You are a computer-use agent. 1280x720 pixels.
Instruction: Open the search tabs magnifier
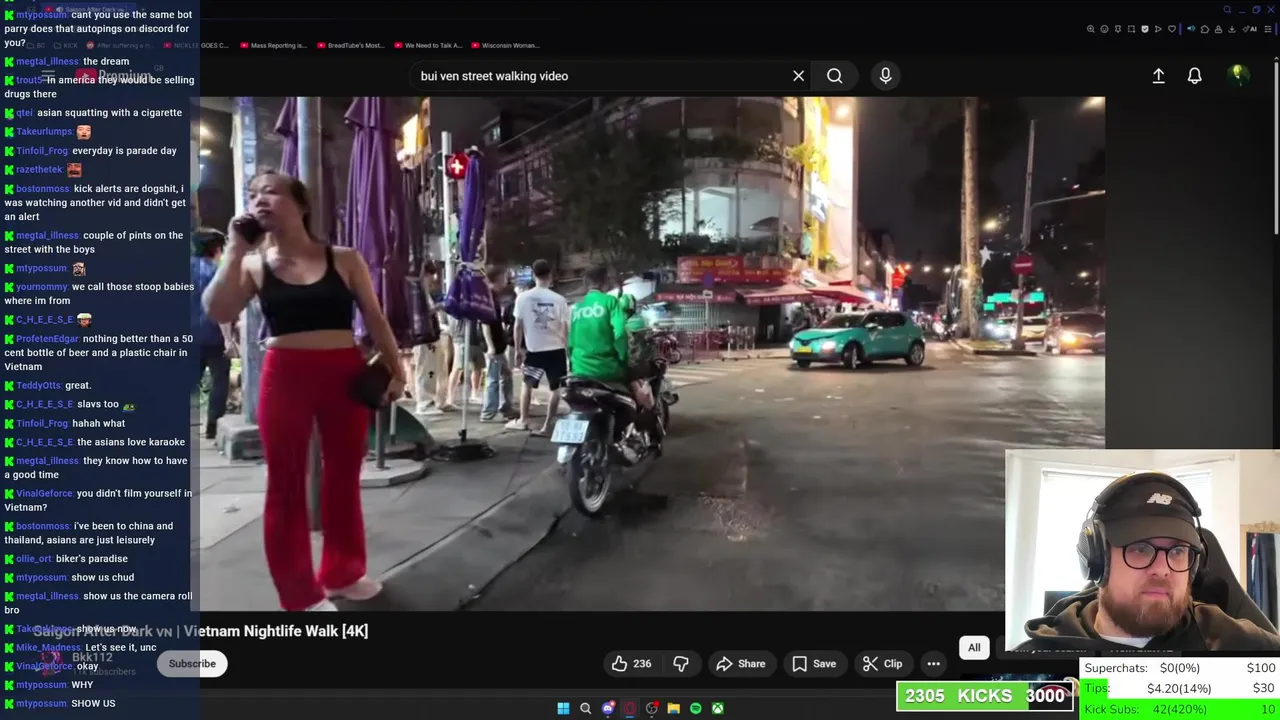click(x=1227, y=10)
